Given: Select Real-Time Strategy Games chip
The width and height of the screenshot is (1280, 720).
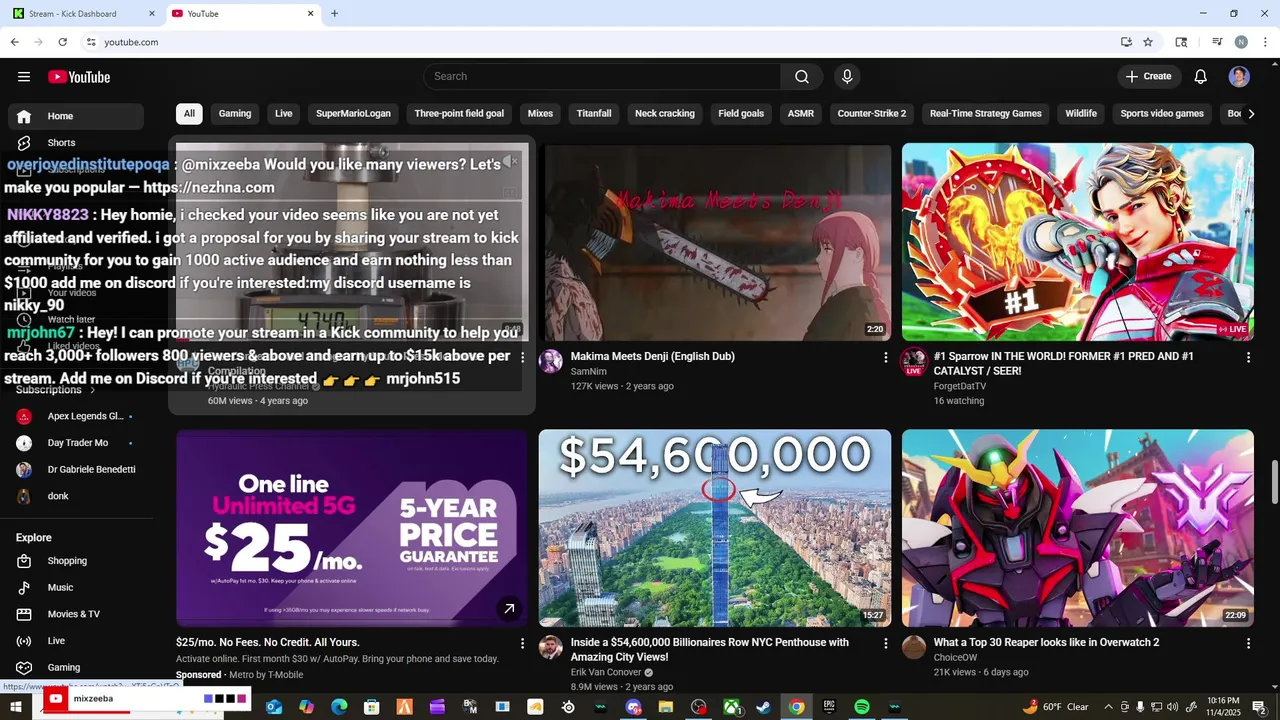Looking at the screenshot, I should click(x=986, y=114).
